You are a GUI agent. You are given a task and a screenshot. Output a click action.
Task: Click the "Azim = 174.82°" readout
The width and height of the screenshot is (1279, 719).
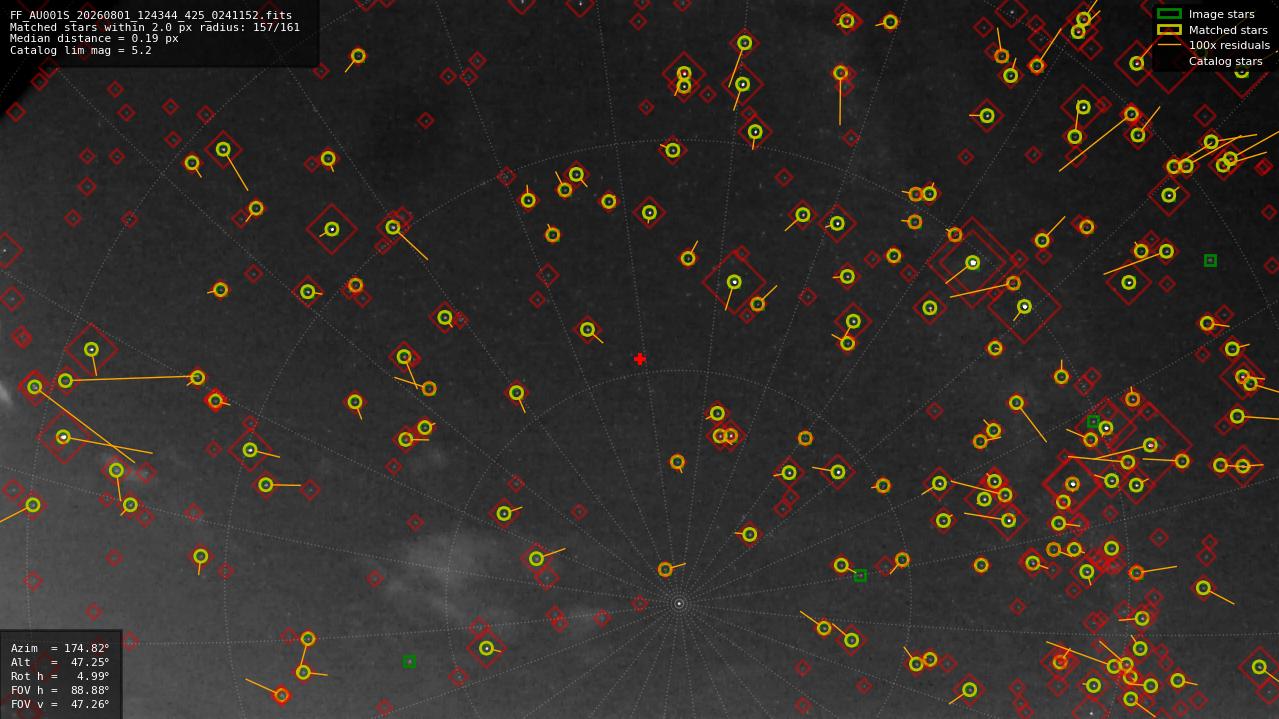(60, 648)
